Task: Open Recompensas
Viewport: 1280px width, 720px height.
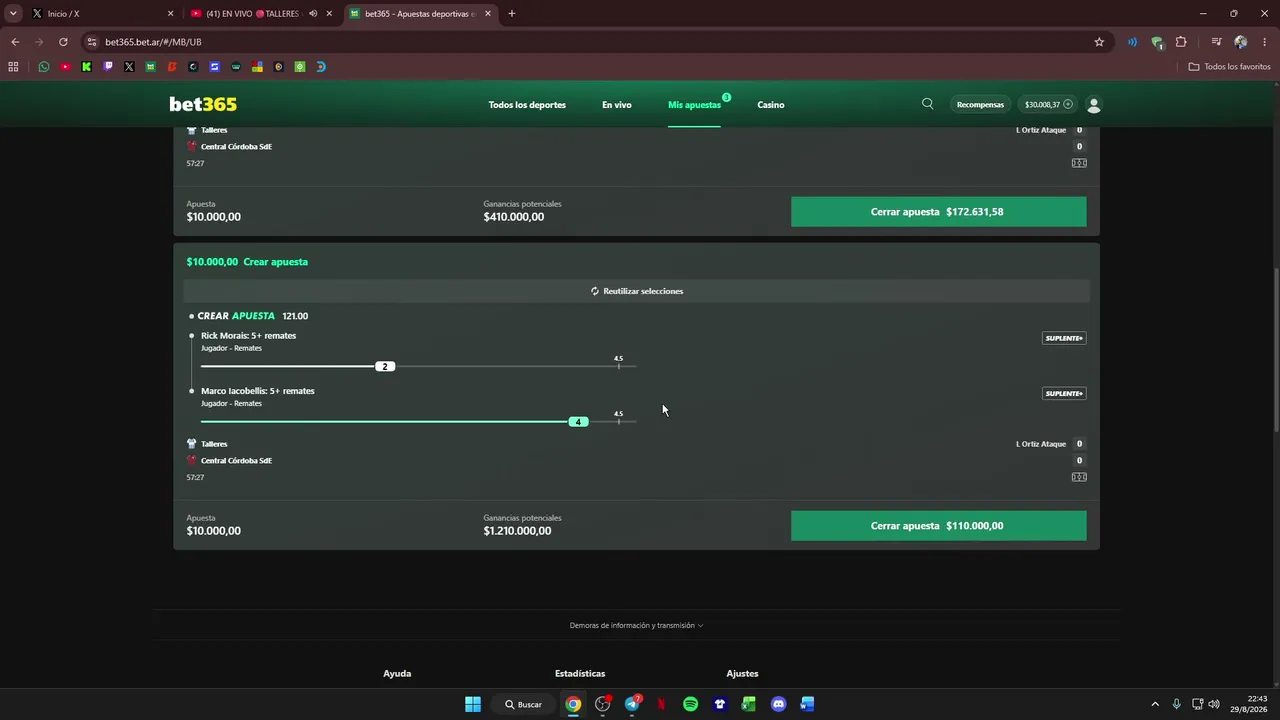Action: pos(980,105)
